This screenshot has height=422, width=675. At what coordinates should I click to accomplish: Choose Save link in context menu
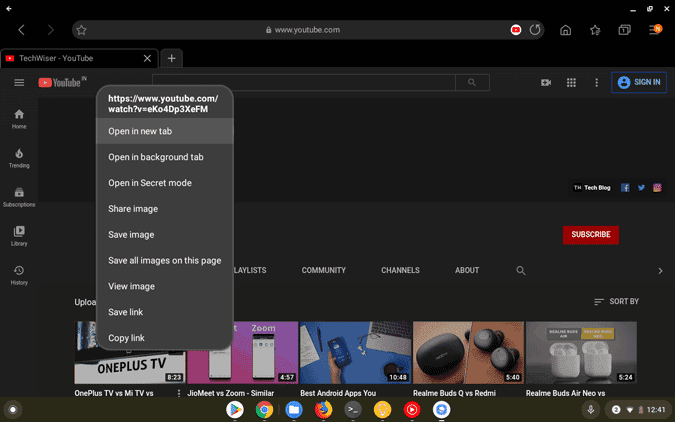click(165, 312)
